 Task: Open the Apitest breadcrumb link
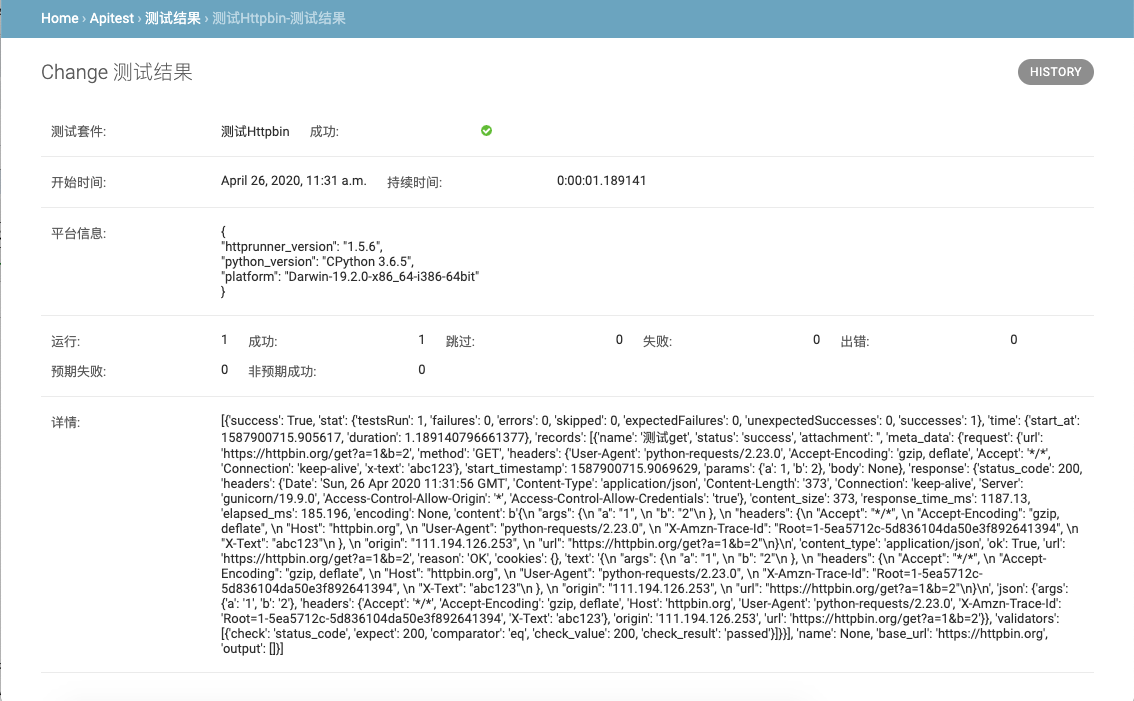tap(111, 18)
